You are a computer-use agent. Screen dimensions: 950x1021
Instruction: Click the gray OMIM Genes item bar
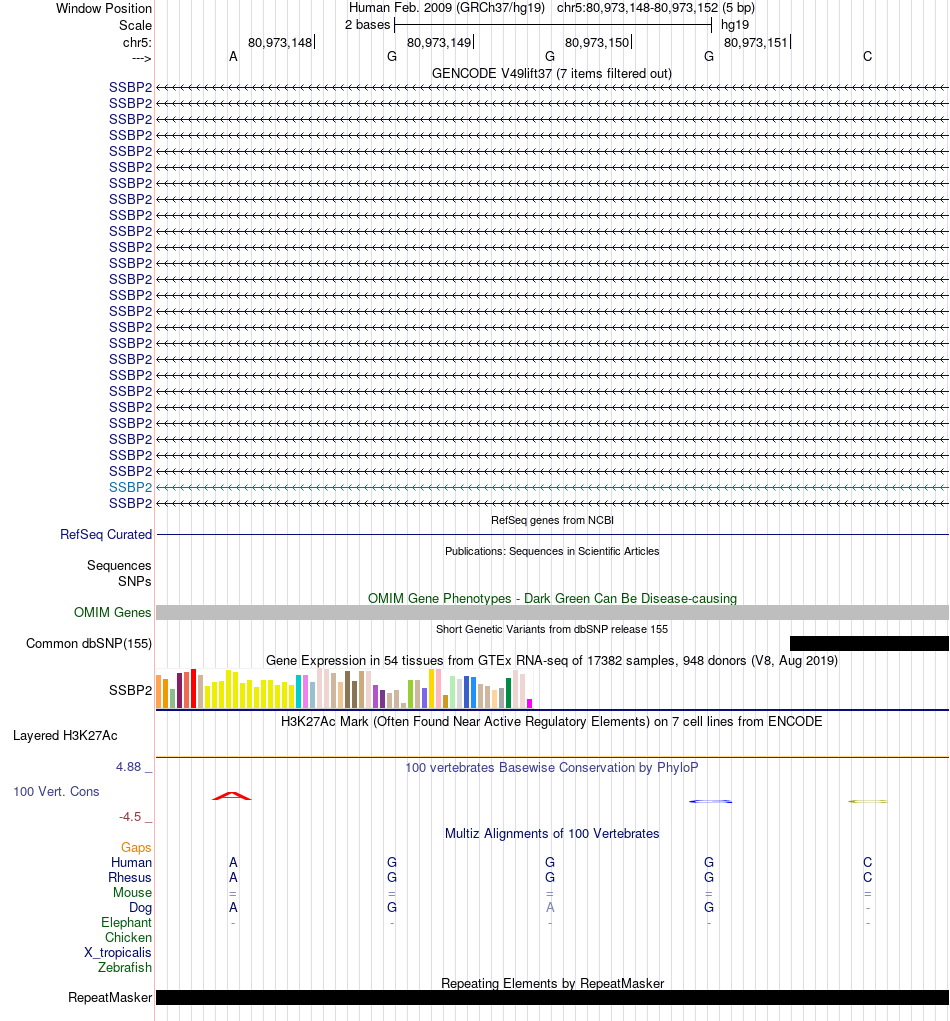tap(552, 612)
